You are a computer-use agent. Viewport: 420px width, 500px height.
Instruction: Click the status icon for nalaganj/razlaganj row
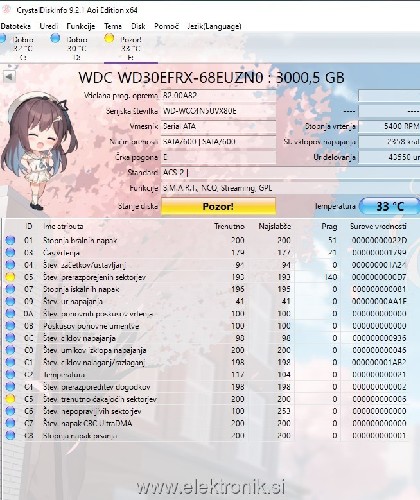coord(10,362)
